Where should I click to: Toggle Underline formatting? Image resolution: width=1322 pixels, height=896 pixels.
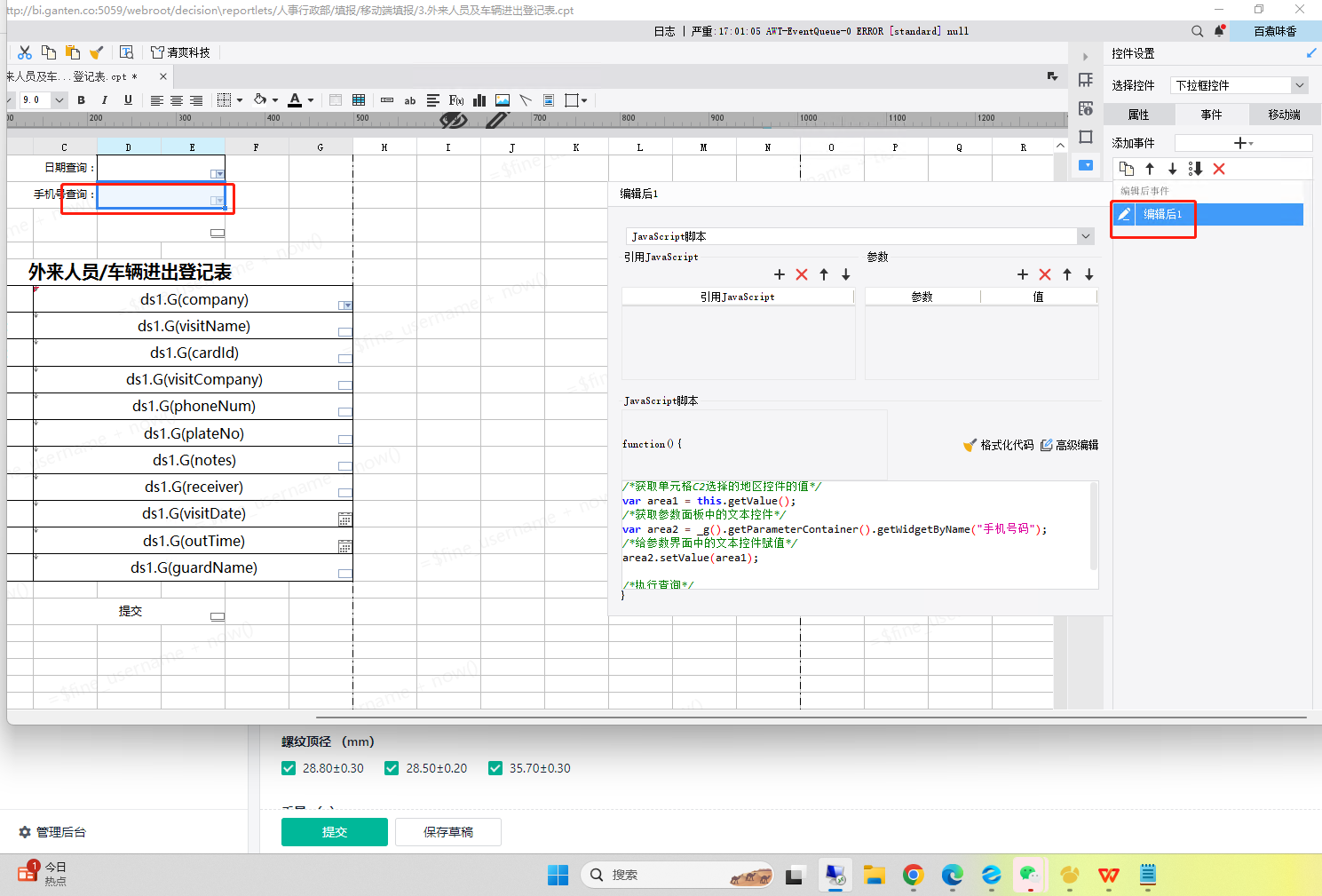pos(128,100)
